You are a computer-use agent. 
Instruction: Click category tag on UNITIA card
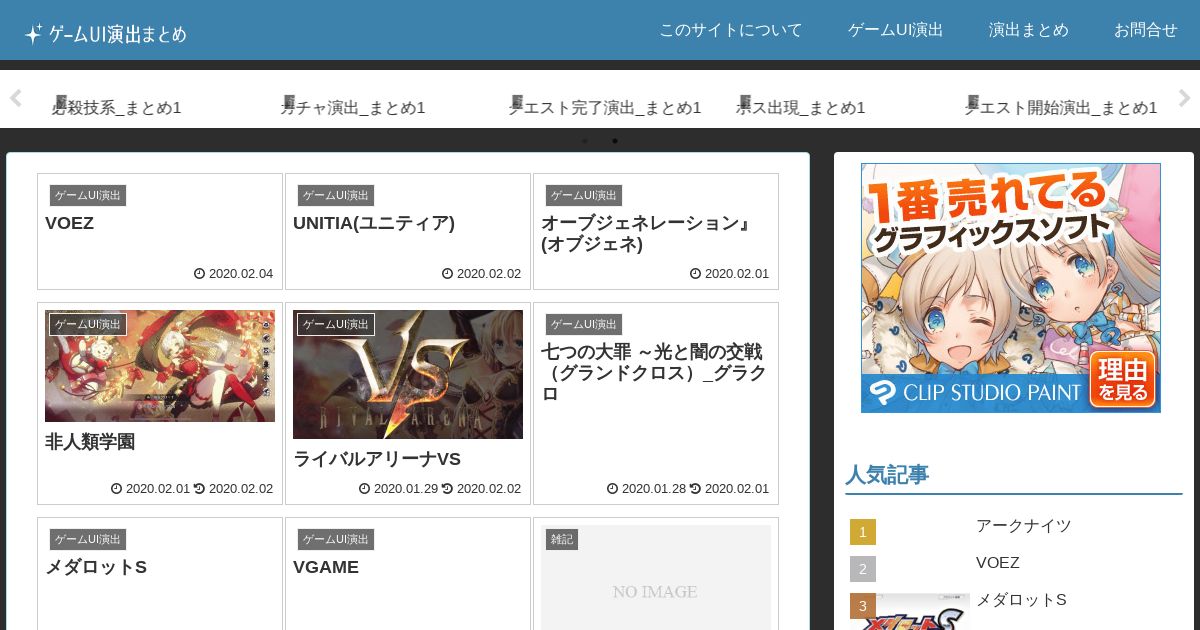pos(336,195)
